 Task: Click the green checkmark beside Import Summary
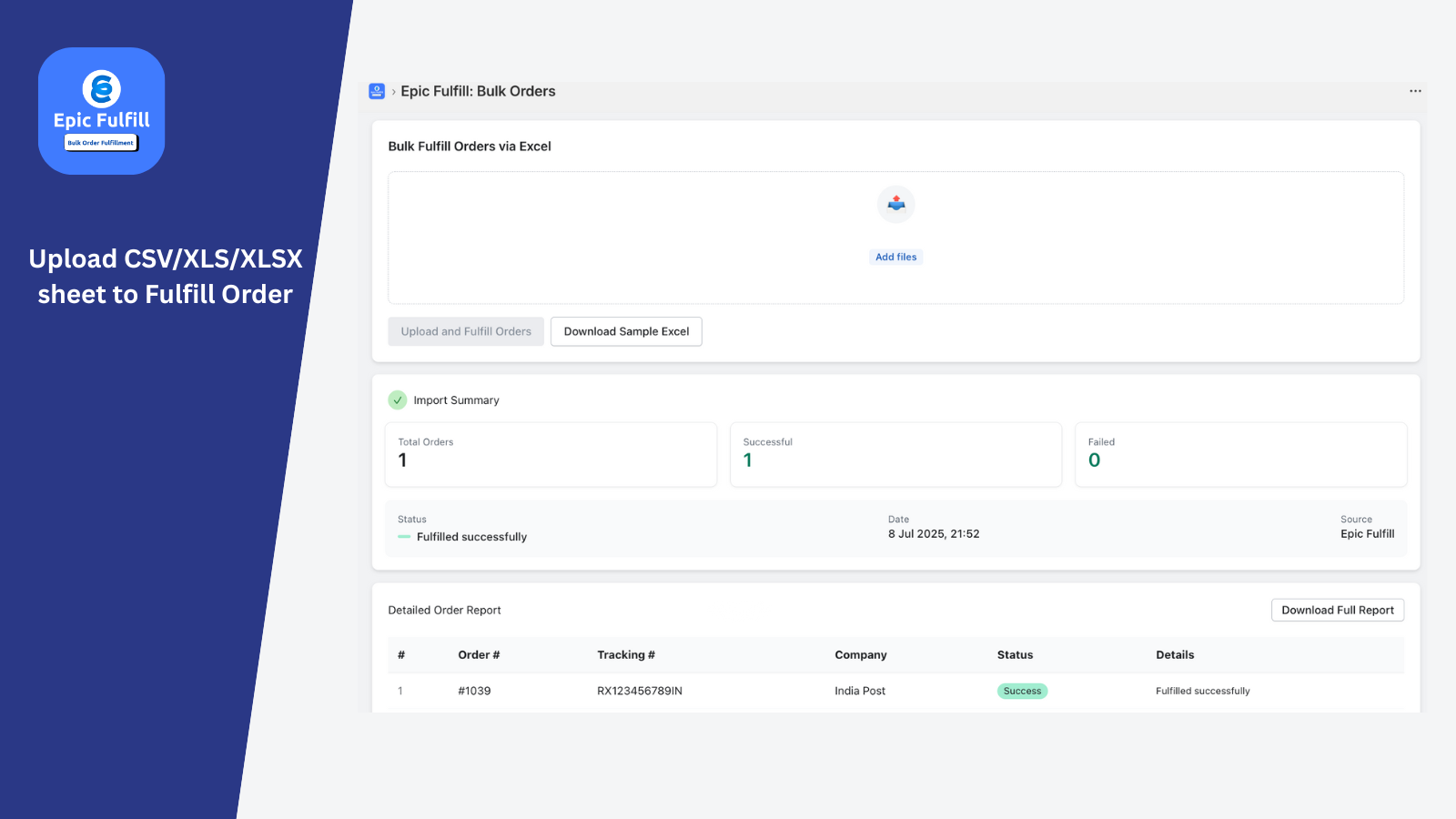point(397,399)
